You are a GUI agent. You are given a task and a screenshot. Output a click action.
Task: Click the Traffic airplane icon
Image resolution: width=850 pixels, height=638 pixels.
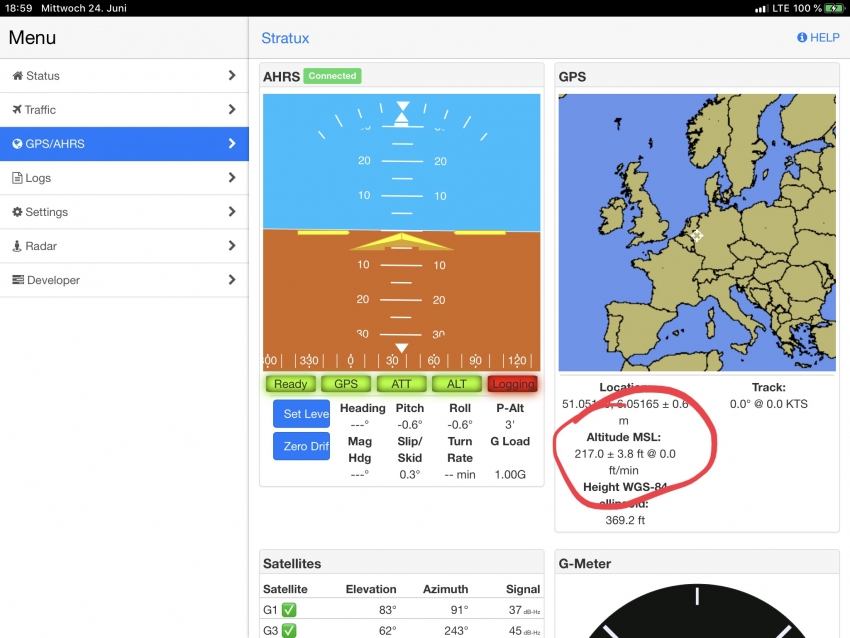17,109
